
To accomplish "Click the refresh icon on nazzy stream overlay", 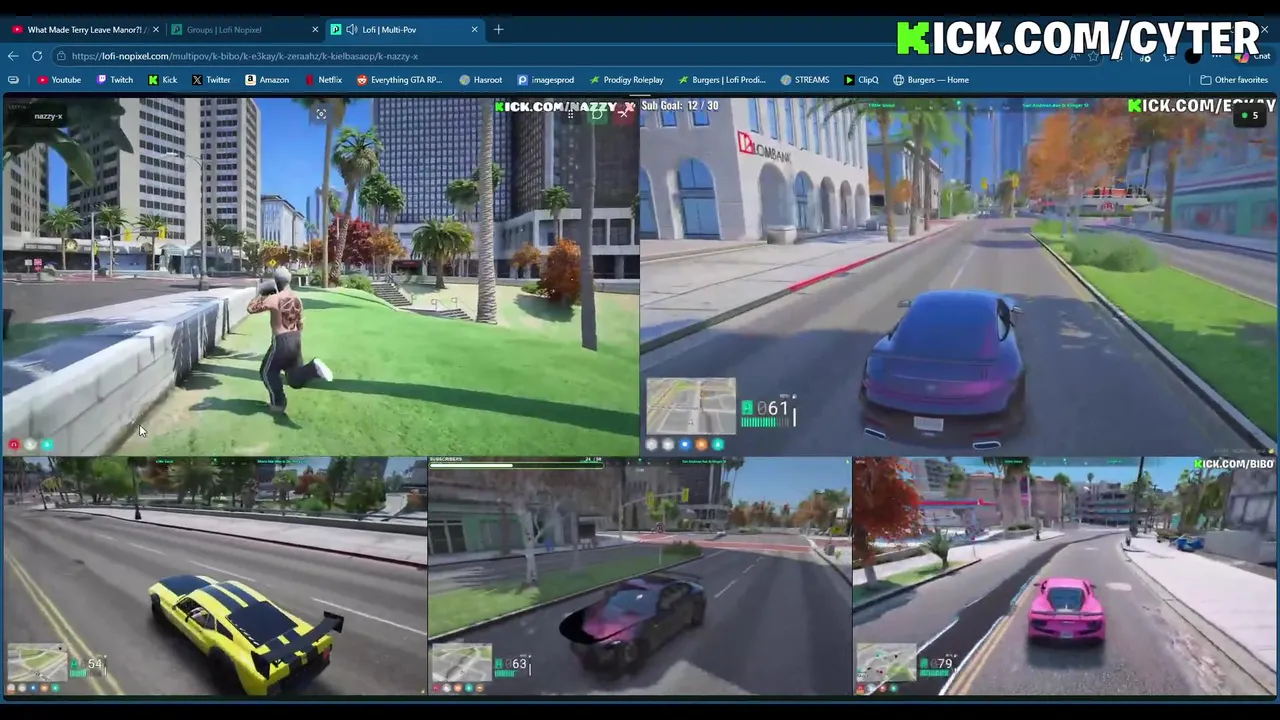I will (596, 114).
